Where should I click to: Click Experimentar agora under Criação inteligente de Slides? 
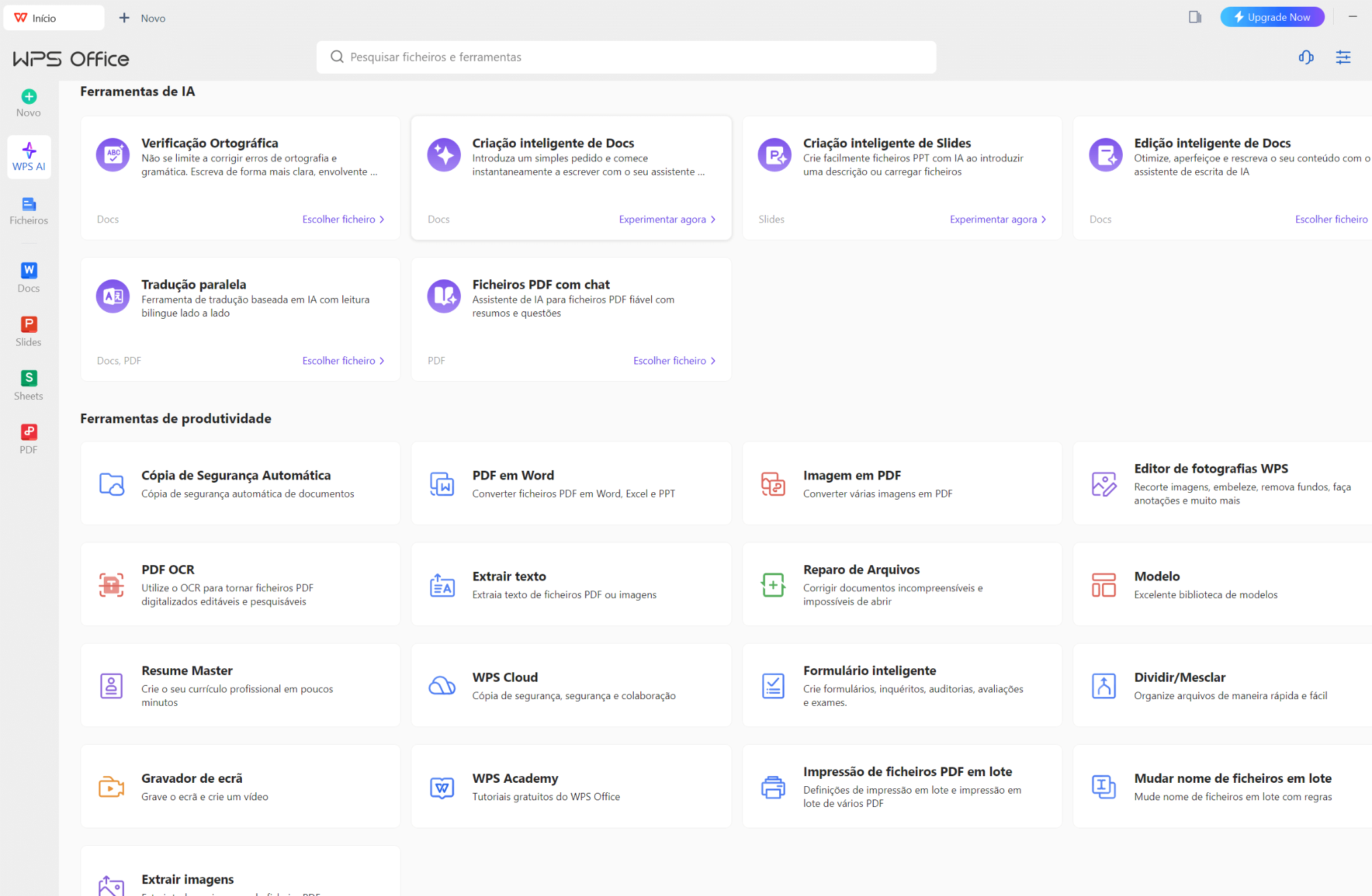(x=998, y=220)
